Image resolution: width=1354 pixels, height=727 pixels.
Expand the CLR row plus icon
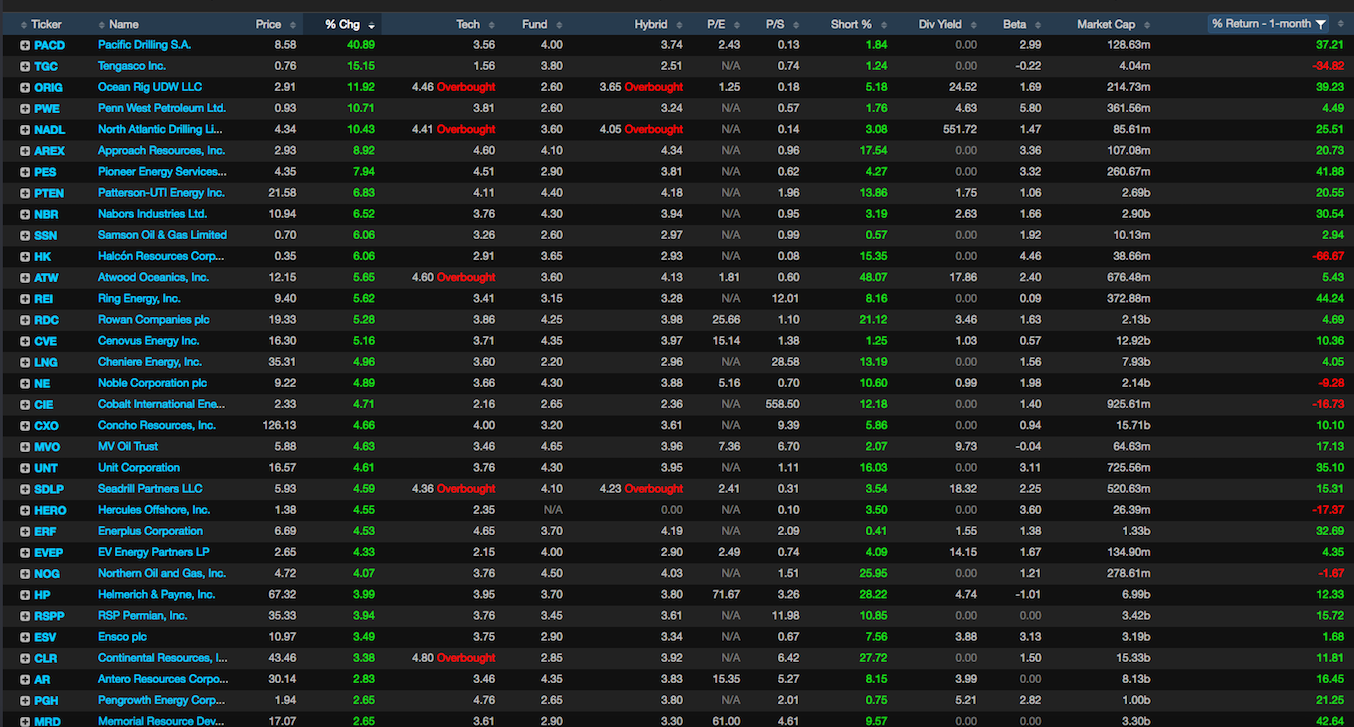tap(25, 658)
